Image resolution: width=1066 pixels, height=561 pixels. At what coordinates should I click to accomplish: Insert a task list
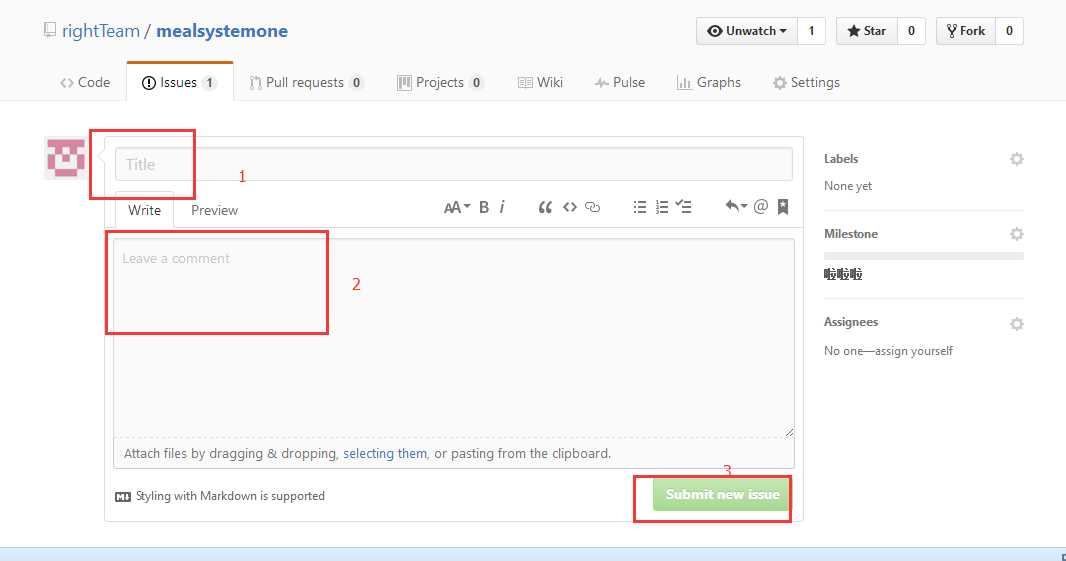pos(684,207)
